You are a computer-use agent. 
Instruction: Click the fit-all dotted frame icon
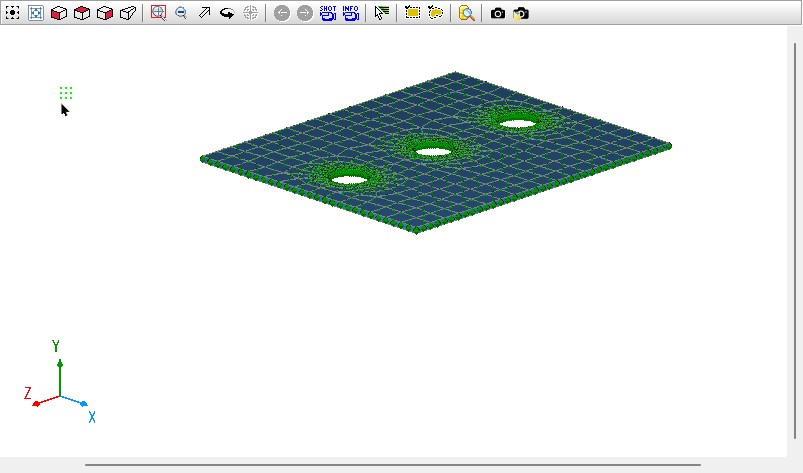[12, 13]
